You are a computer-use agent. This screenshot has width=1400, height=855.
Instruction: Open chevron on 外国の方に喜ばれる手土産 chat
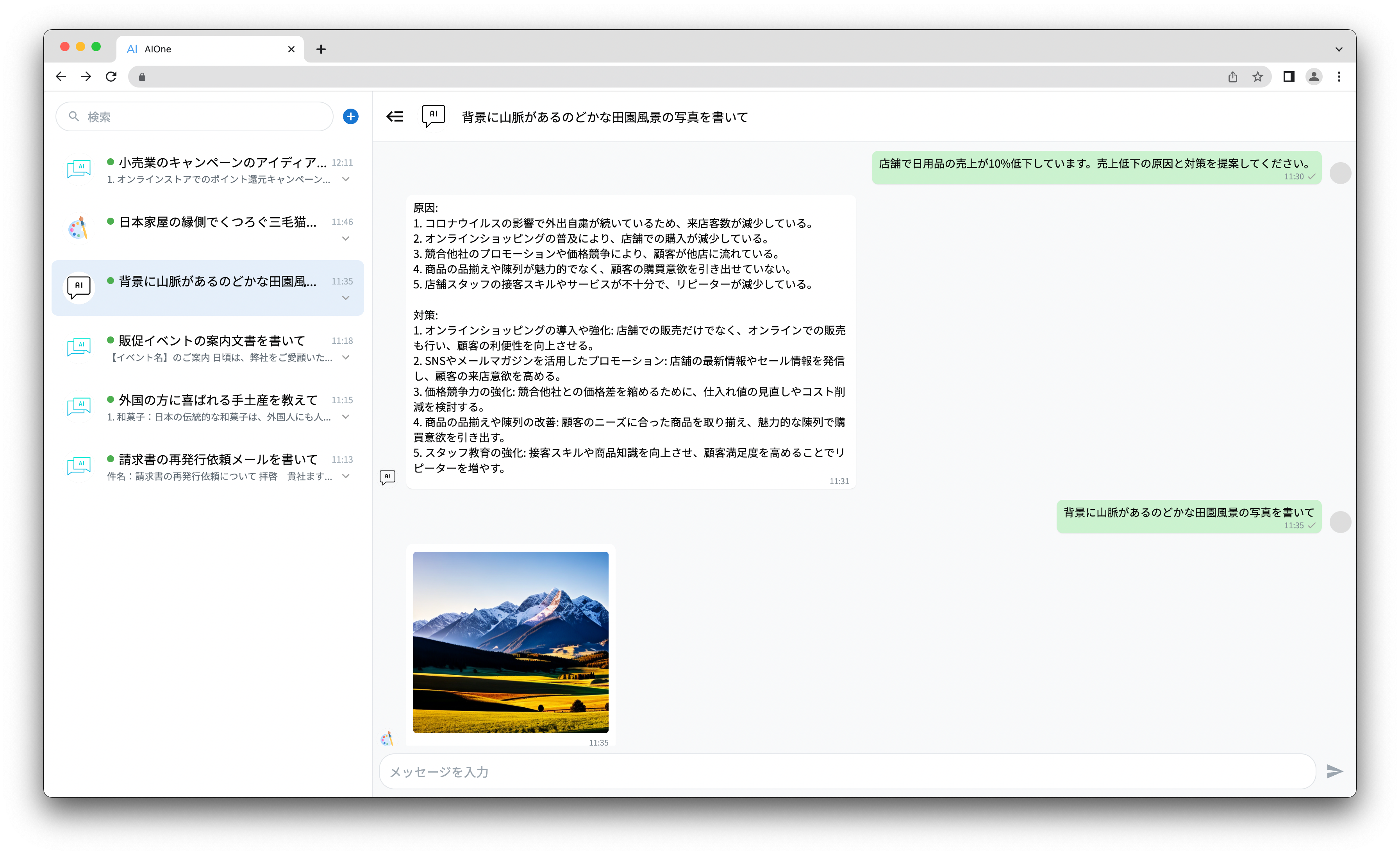point(345,417)
